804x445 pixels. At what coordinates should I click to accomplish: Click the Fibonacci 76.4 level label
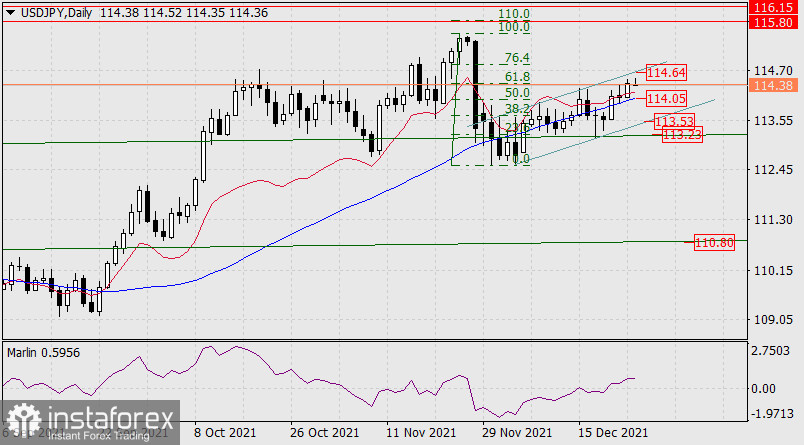tap(516, 58)
